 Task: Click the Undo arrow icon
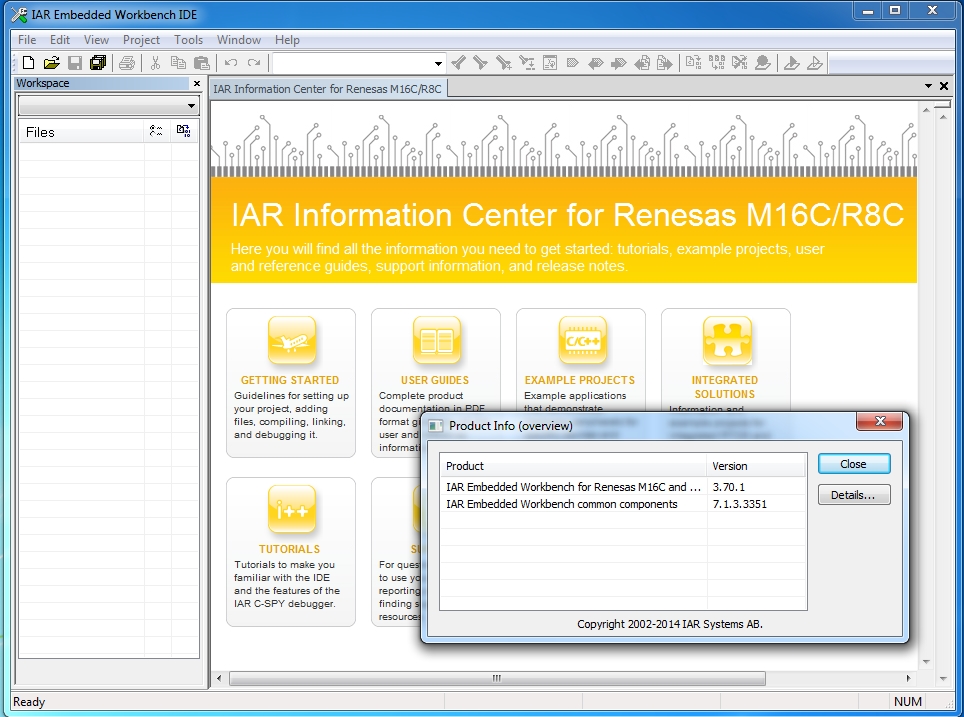(231, 63)
